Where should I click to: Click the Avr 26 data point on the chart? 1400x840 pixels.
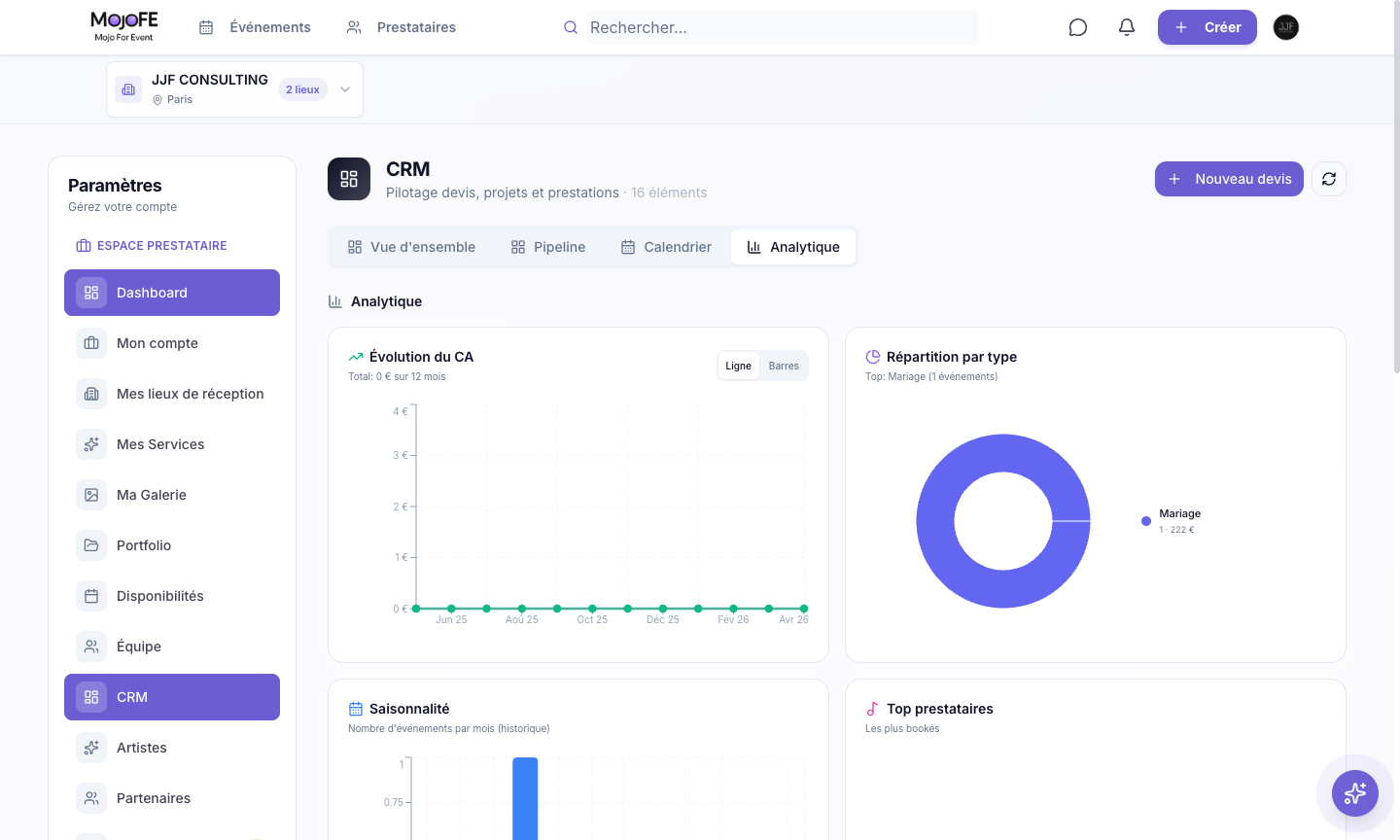(x=804, y=609)
